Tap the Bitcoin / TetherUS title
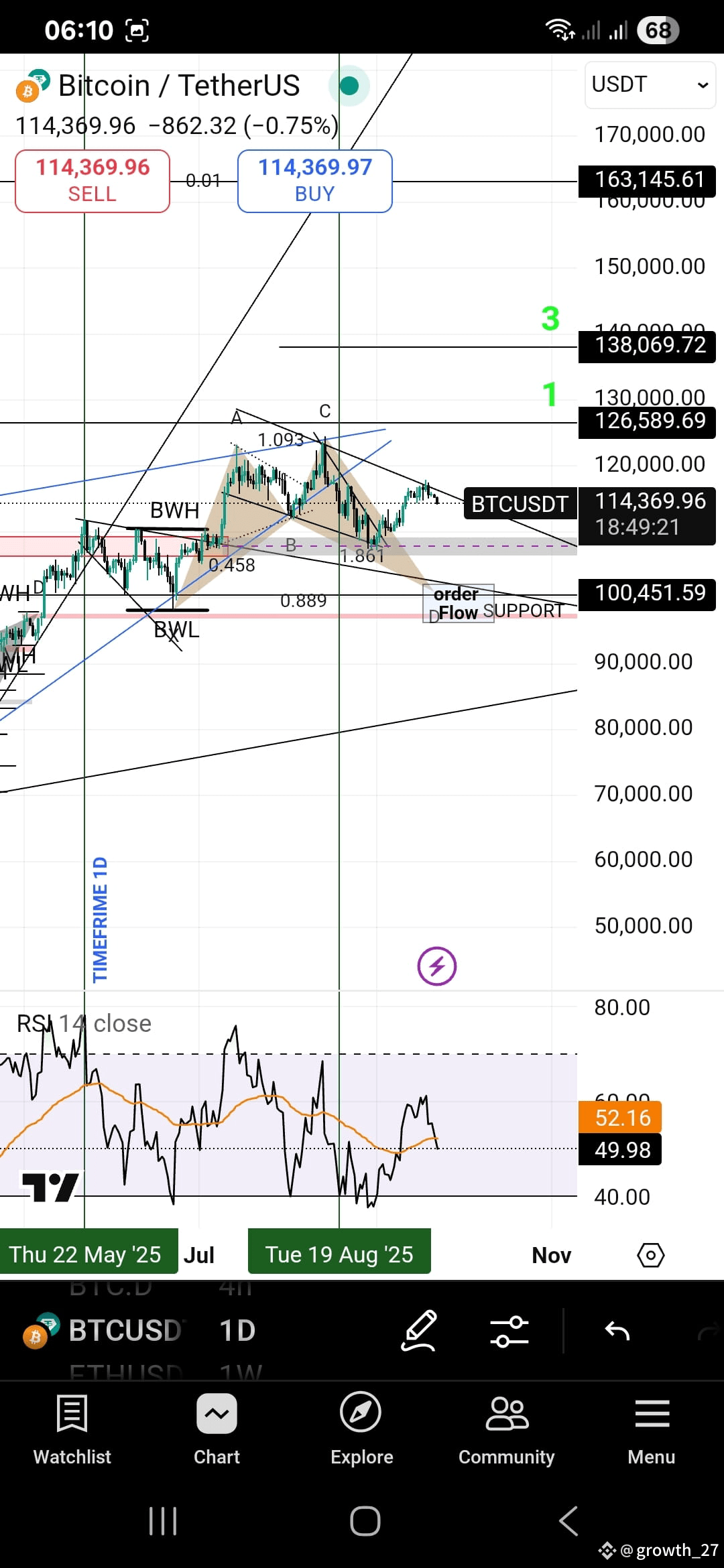 click(x=179, y=86)
